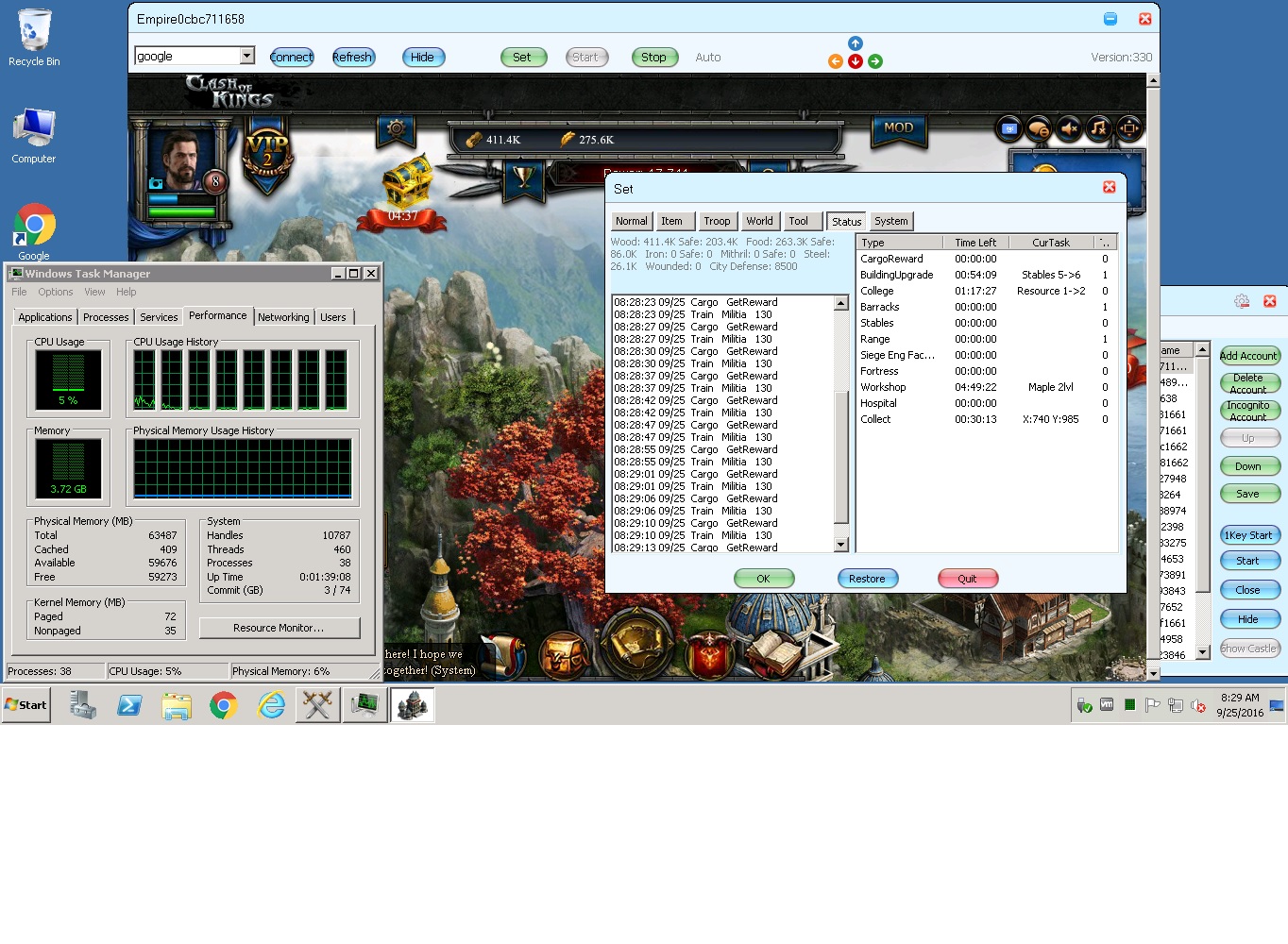Click the blue up arrow navigation icon
This screenshot has width=1288, height=944.
point(855,43)
